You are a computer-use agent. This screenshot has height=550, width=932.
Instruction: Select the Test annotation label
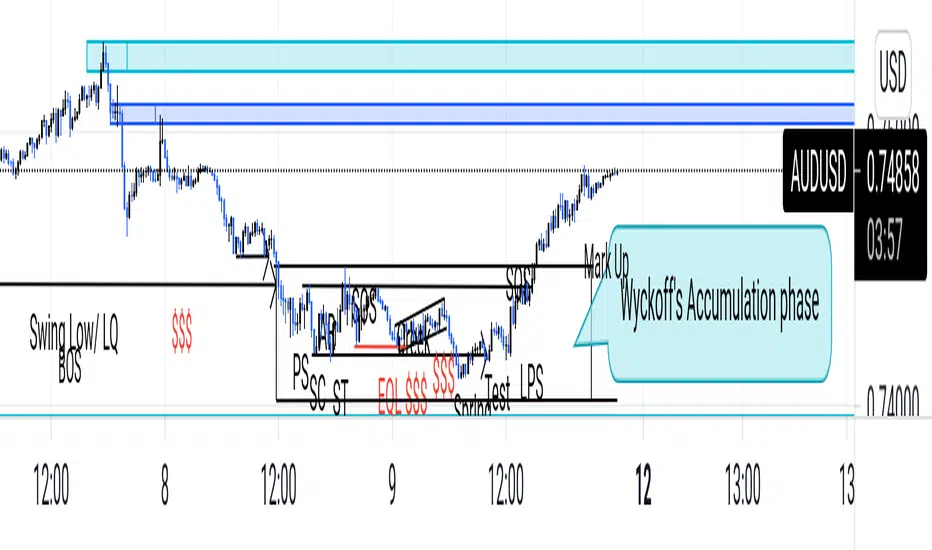pyautogui.click(x=498, y=392)
